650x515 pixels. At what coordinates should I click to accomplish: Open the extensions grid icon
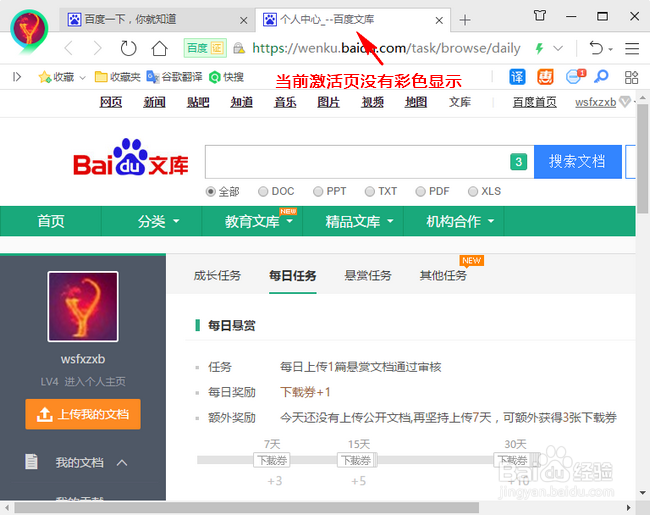(x=631, y=77)
